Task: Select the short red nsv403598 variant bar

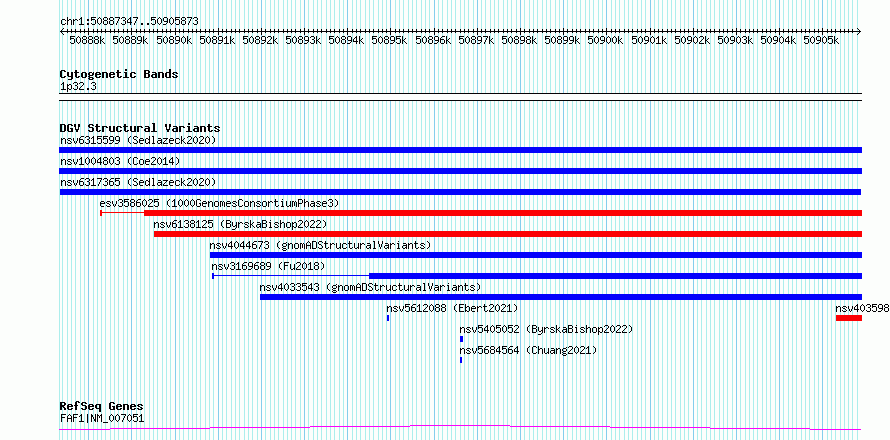Action: [849, 318]
